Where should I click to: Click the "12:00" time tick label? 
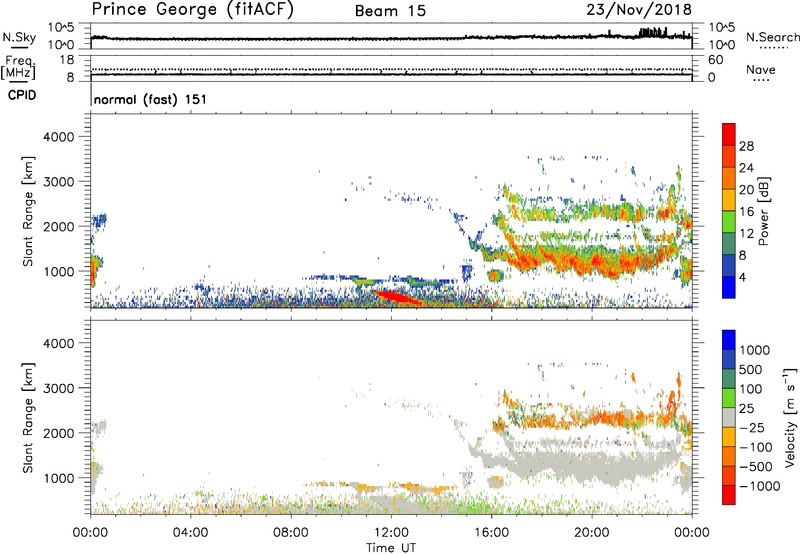391,533
